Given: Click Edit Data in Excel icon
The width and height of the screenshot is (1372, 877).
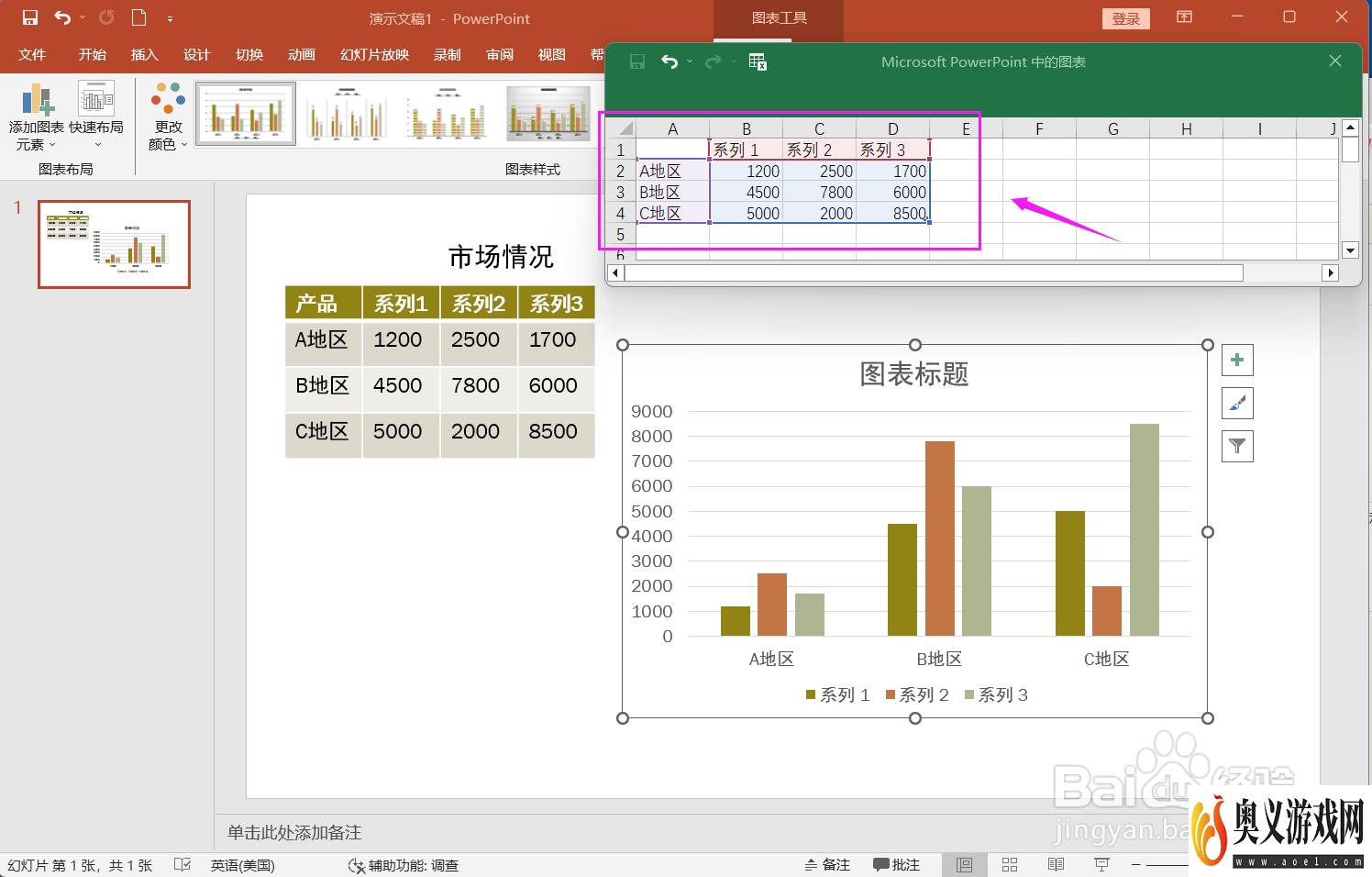Looking at the screenshot, I should [758, 61].
